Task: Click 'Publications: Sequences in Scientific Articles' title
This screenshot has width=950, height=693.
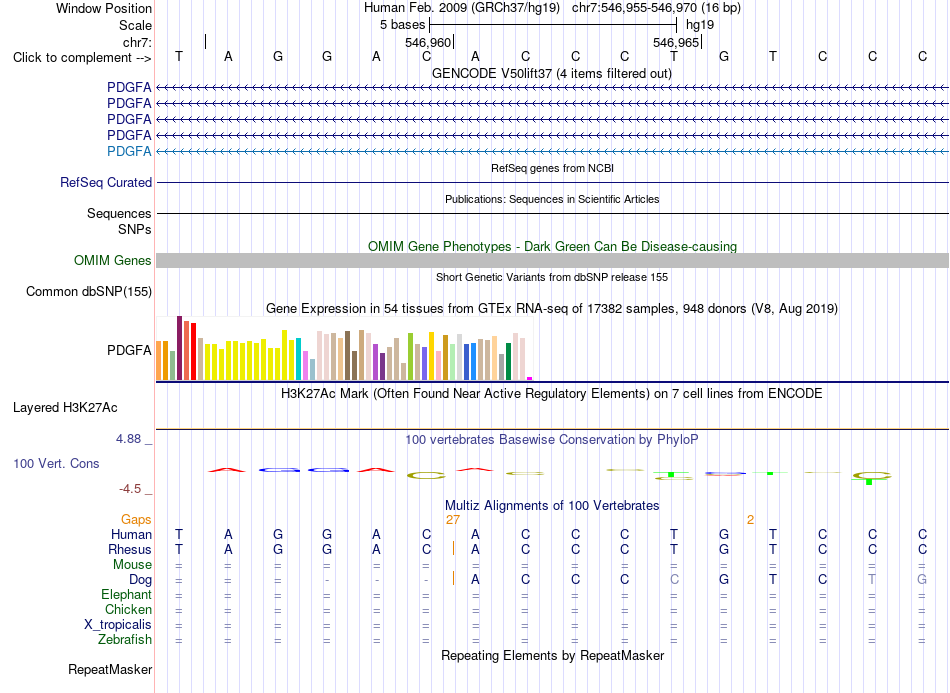Action: [552, 199]
